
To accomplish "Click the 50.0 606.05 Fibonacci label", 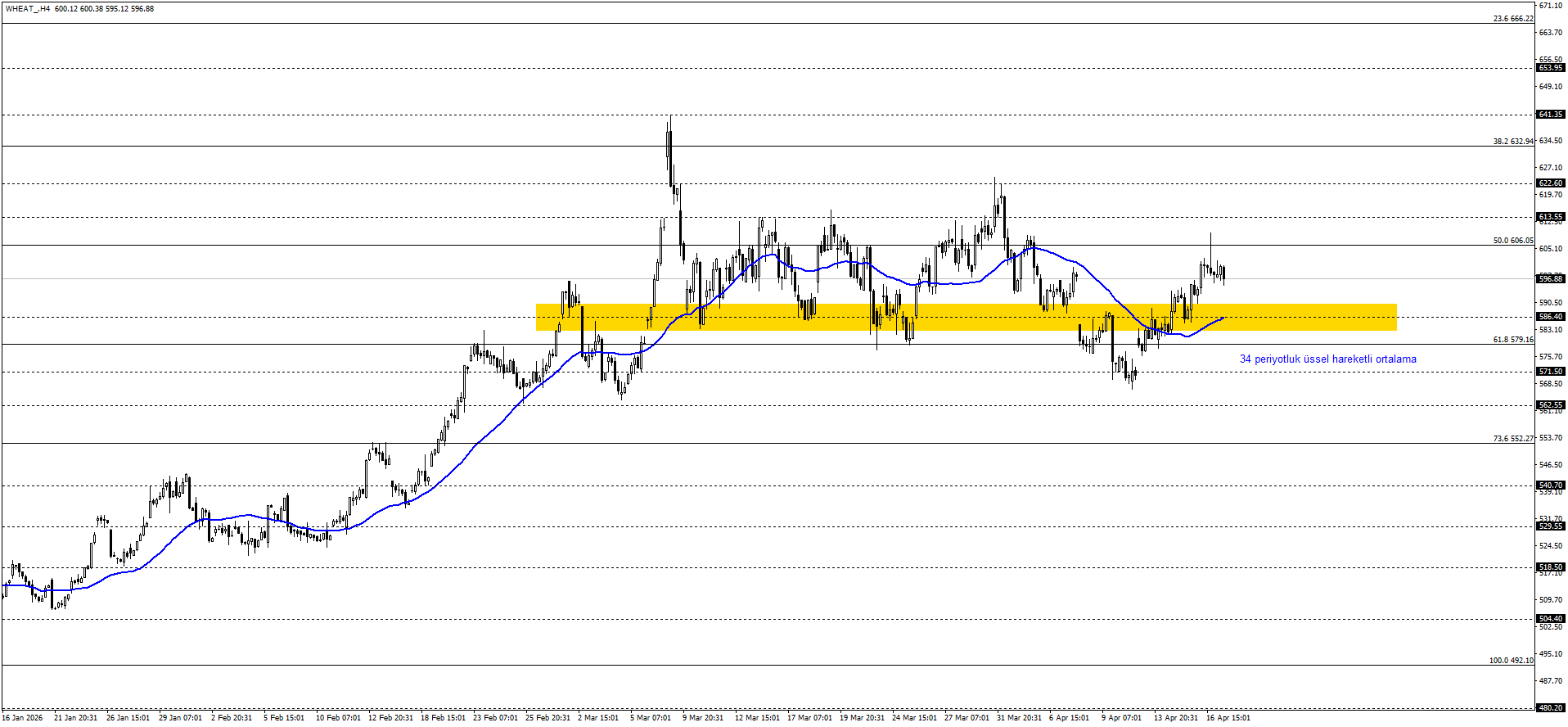I will point(1512,241).
